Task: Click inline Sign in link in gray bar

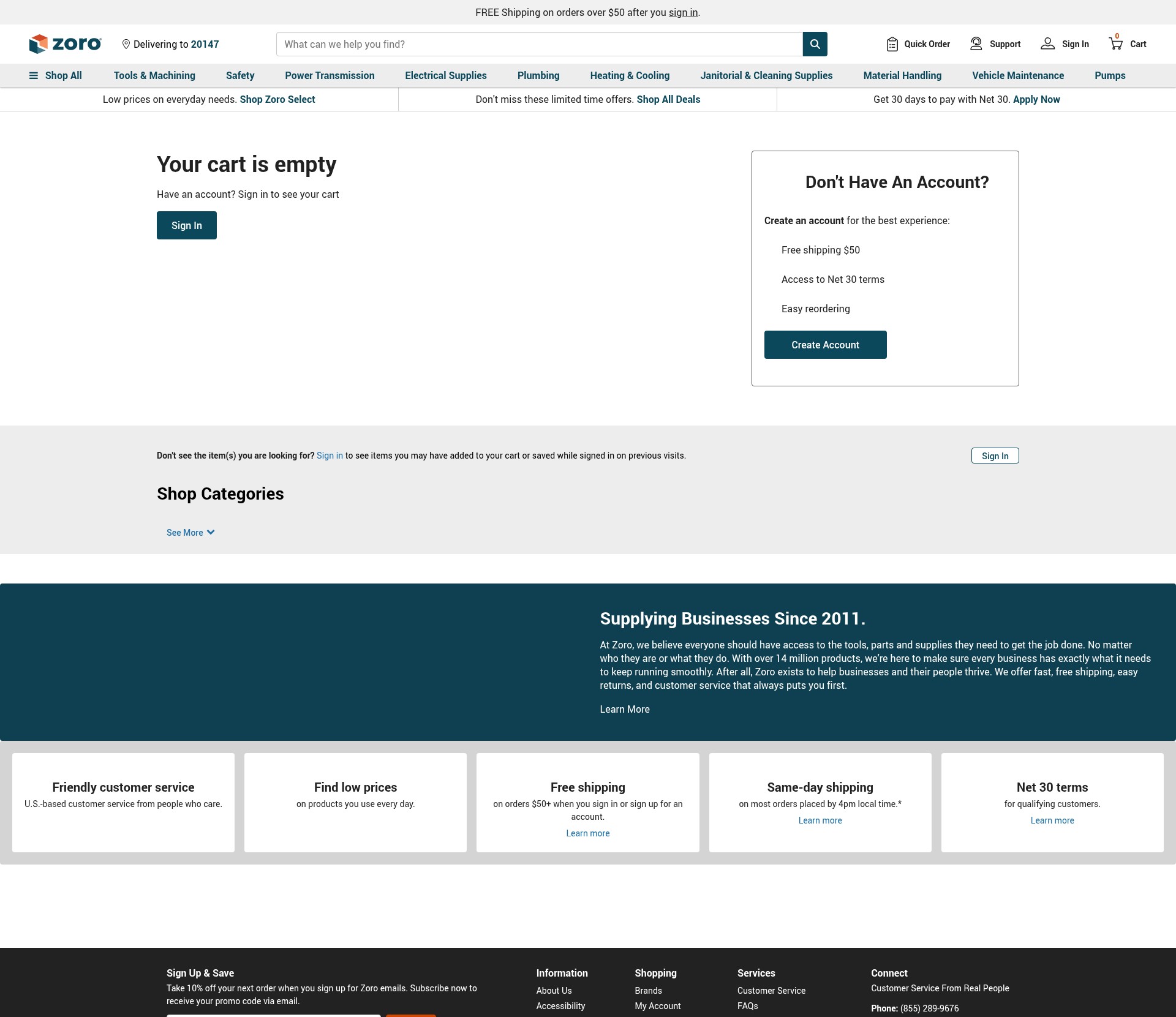Action: pyautogui.click(x=330, y=456)
